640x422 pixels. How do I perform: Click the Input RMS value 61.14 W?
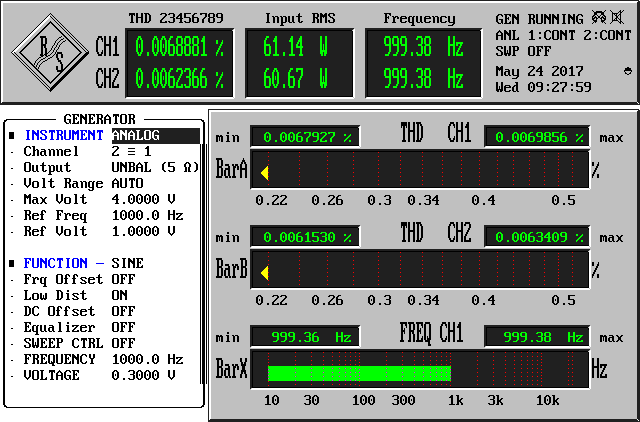(x=296, y=47)
